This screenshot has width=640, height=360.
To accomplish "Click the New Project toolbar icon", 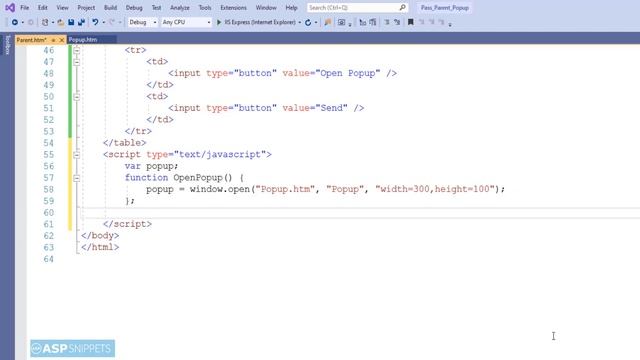I will 45,22.
